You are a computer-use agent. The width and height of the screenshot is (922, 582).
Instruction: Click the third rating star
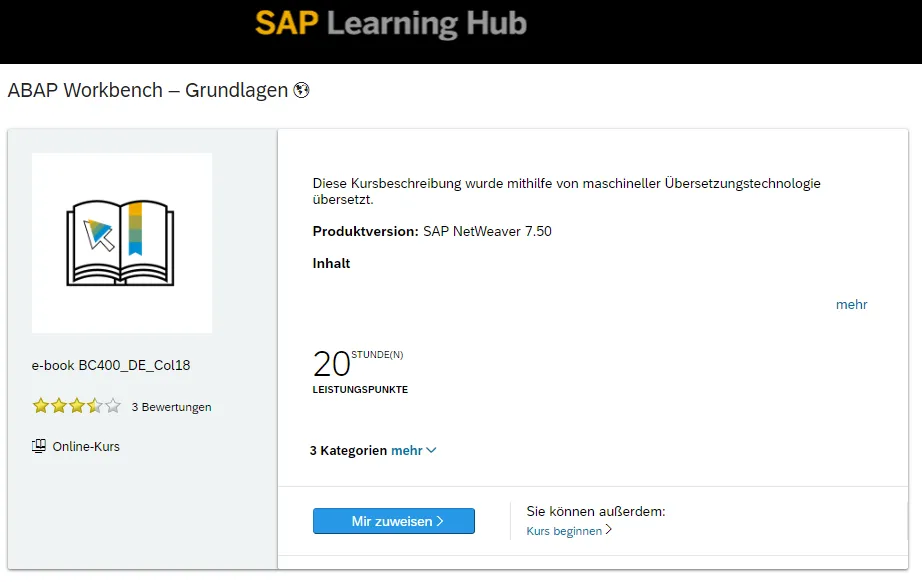pos(77,406)
